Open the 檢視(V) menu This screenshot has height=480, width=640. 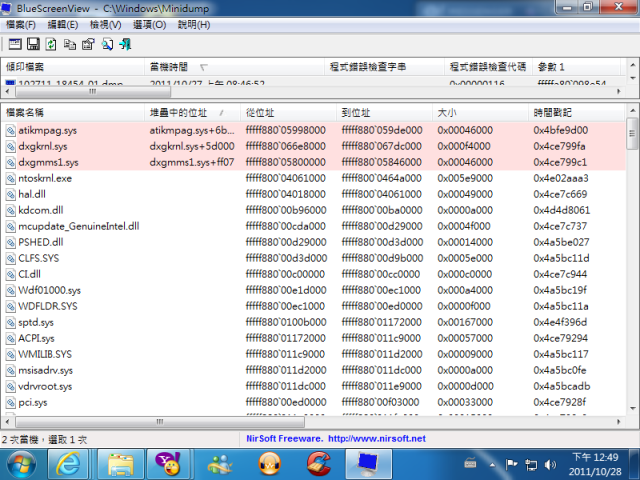pos(105,25)
